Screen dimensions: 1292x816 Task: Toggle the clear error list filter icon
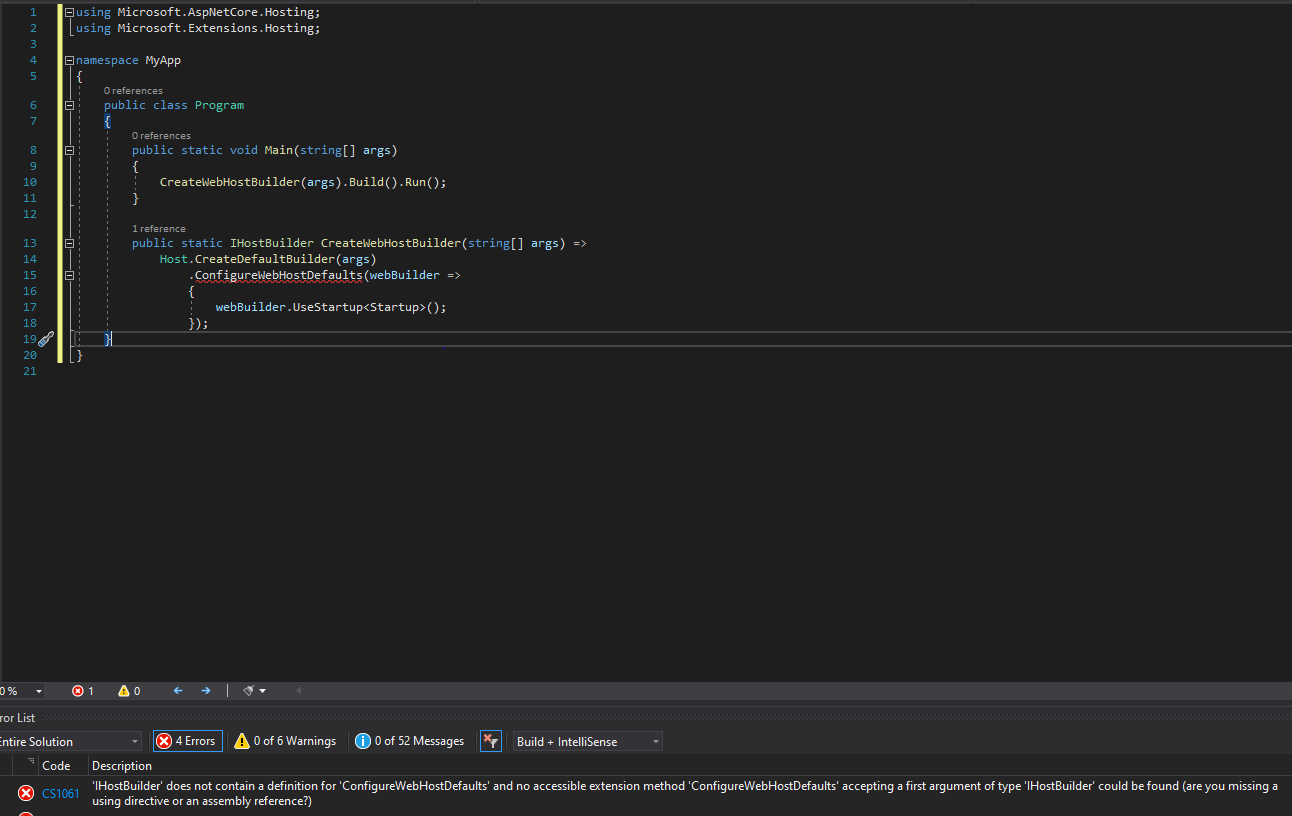(x=490, y=741)
